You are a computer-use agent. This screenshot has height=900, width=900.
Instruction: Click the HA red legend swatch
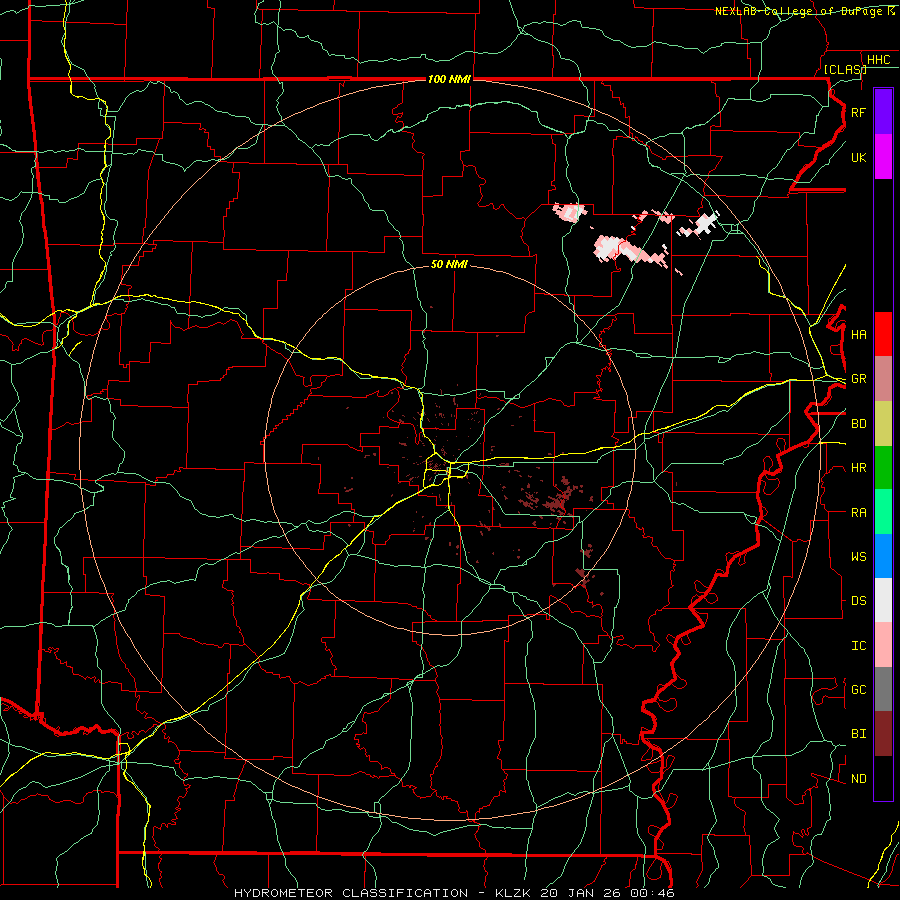pyautogui.click(x=883, y=334)
